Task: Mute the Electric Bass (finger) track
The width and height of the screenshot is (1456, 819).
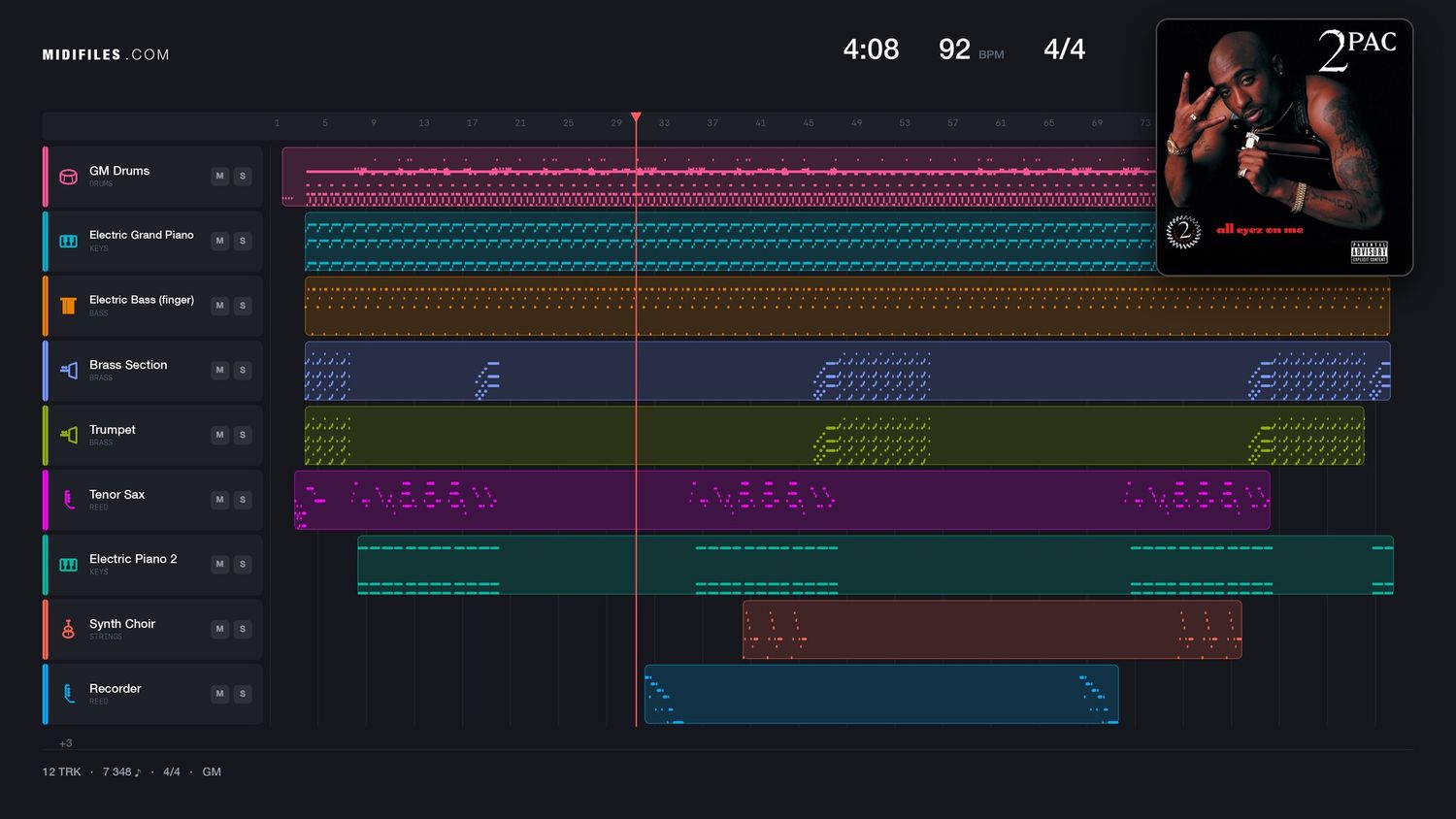Action: [220, 306]
